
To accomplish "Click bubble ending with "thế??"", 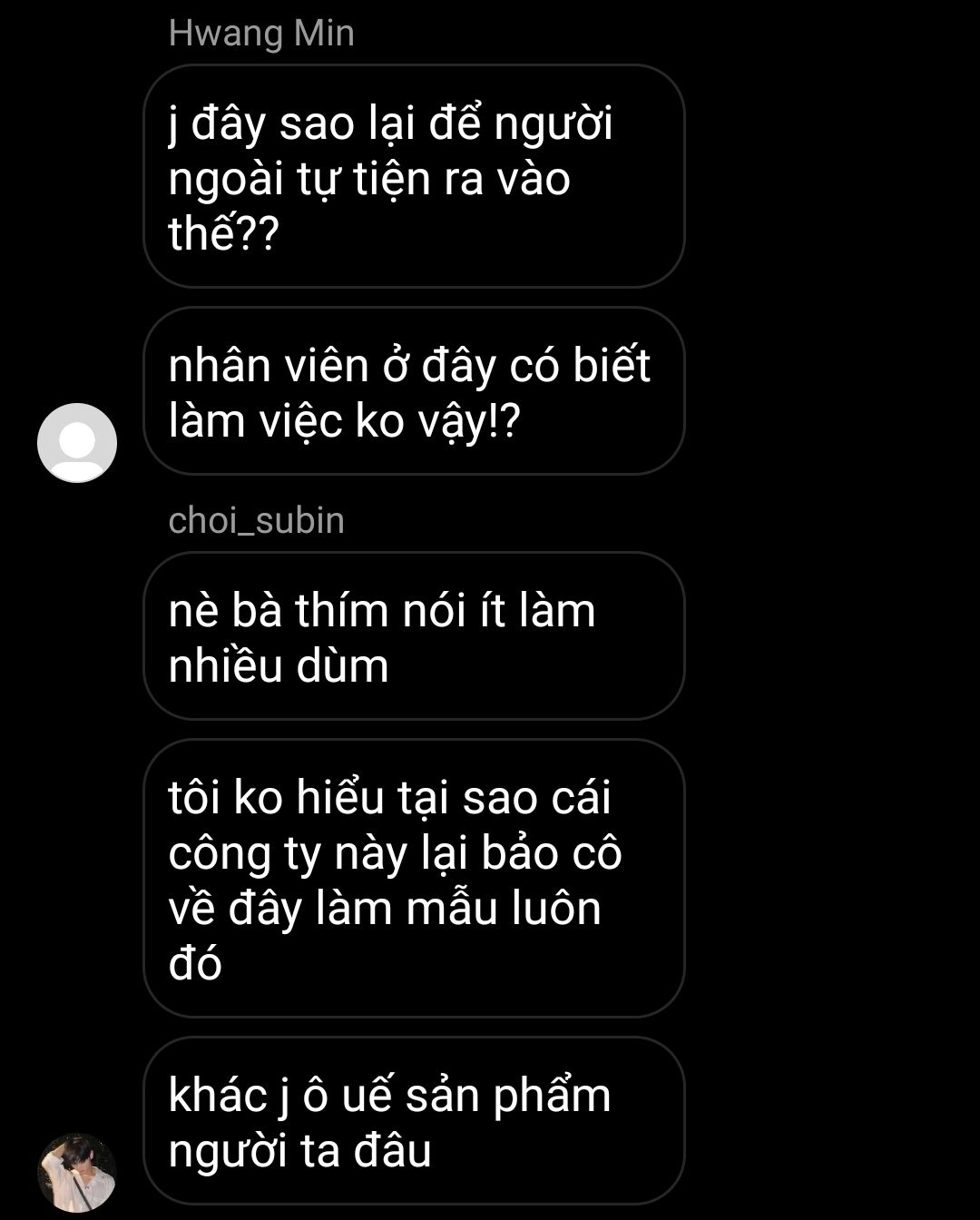I will 414,176.
